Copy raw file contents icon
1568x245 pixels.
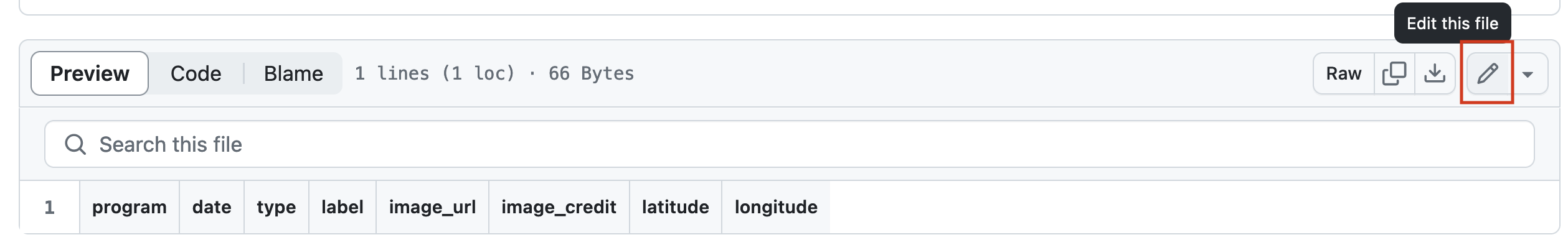click(x=1394, y=73)
